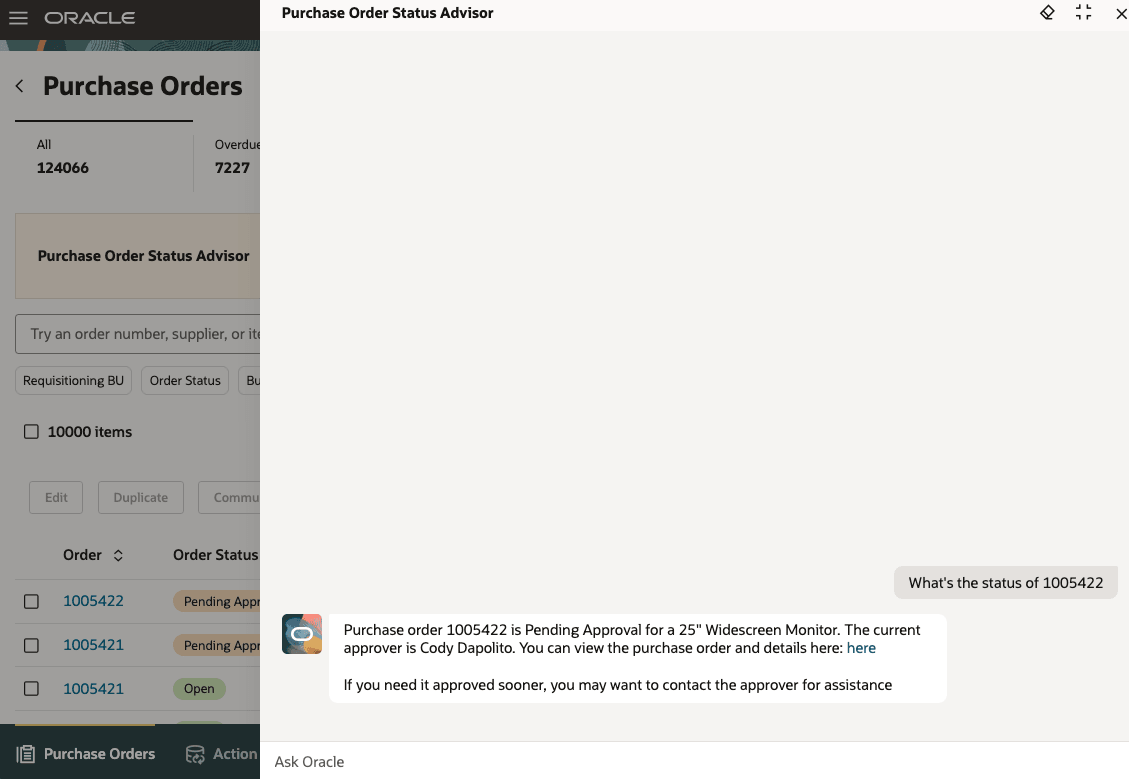Collapse the Purchase Order Status Advisor panel
Screen dimensions: 1129x779
(1083, 13)
